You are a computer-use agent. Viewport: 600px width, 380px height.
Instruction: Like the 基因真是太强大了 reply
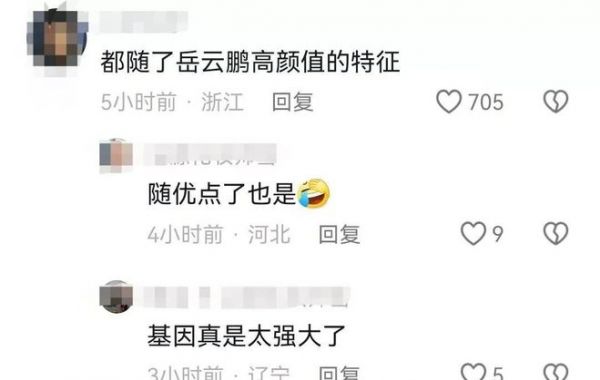click(473, 371)
